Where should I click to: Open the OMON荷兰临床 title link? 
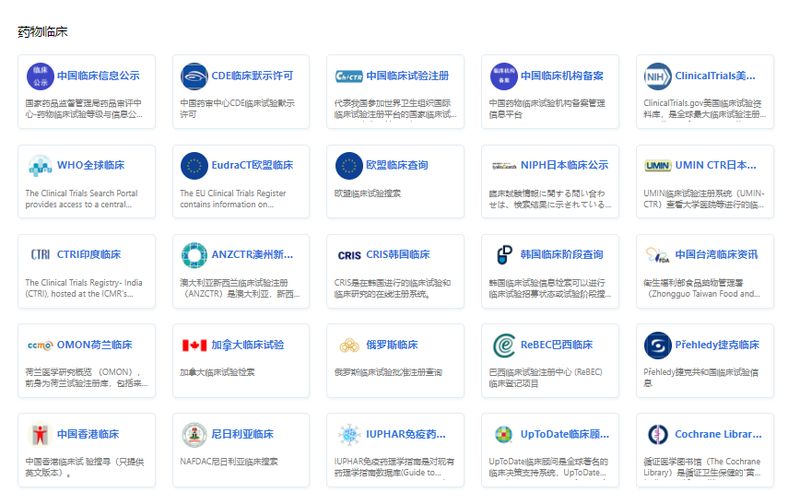[x=94, y=344]
